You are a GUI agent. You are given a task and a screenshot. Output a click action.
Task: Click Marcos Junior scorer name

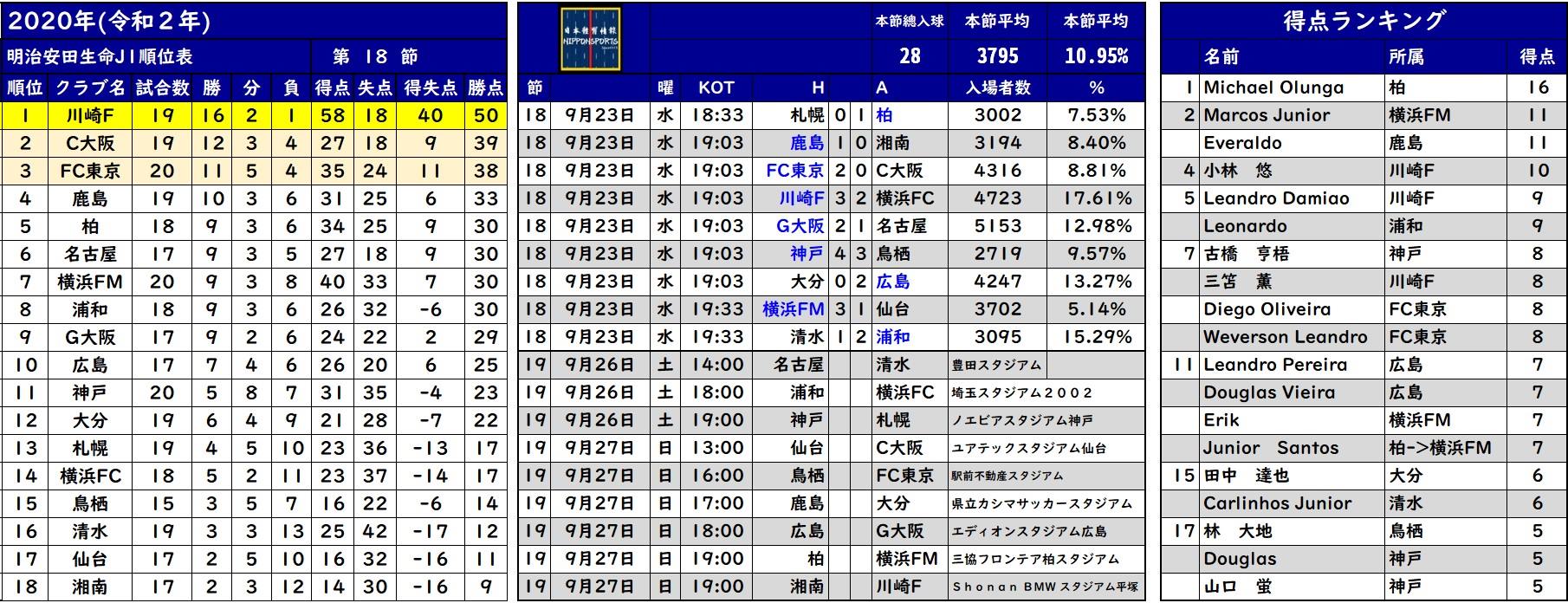point(1267,115)
